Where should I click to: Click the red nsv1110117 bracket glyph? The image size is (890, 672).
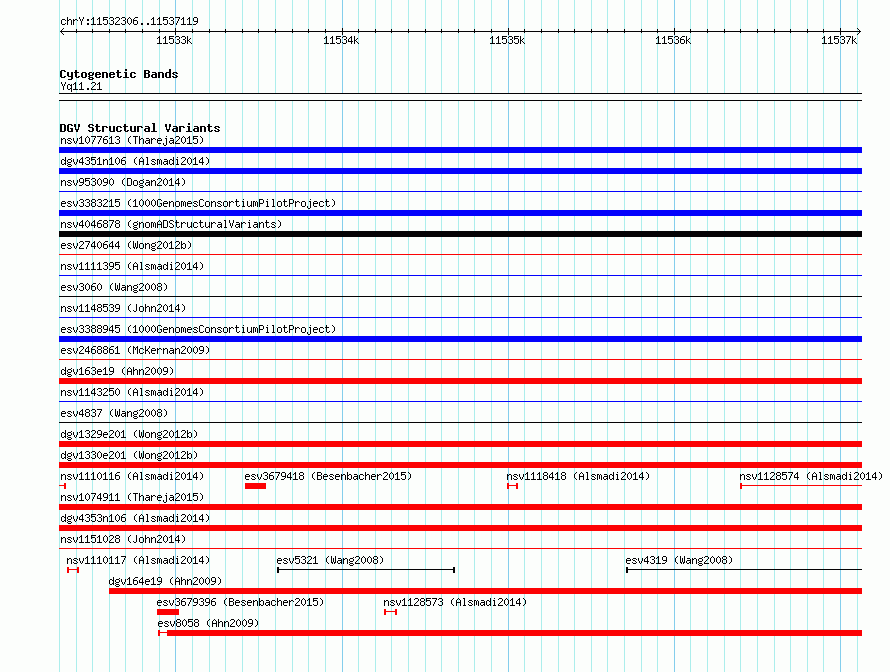pyautogui.click(x=73, y=570)
